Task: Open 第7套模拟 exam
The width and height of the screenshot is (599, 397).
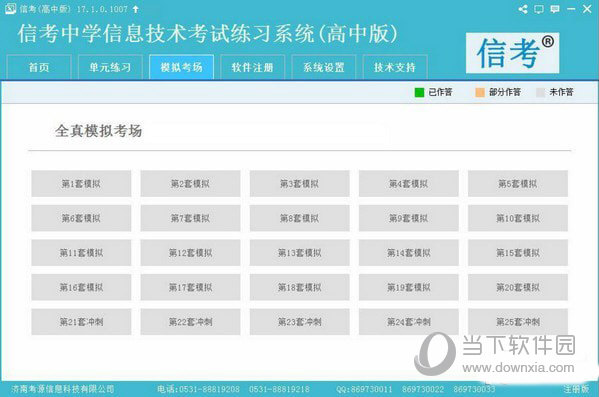Action: point(190,218)
